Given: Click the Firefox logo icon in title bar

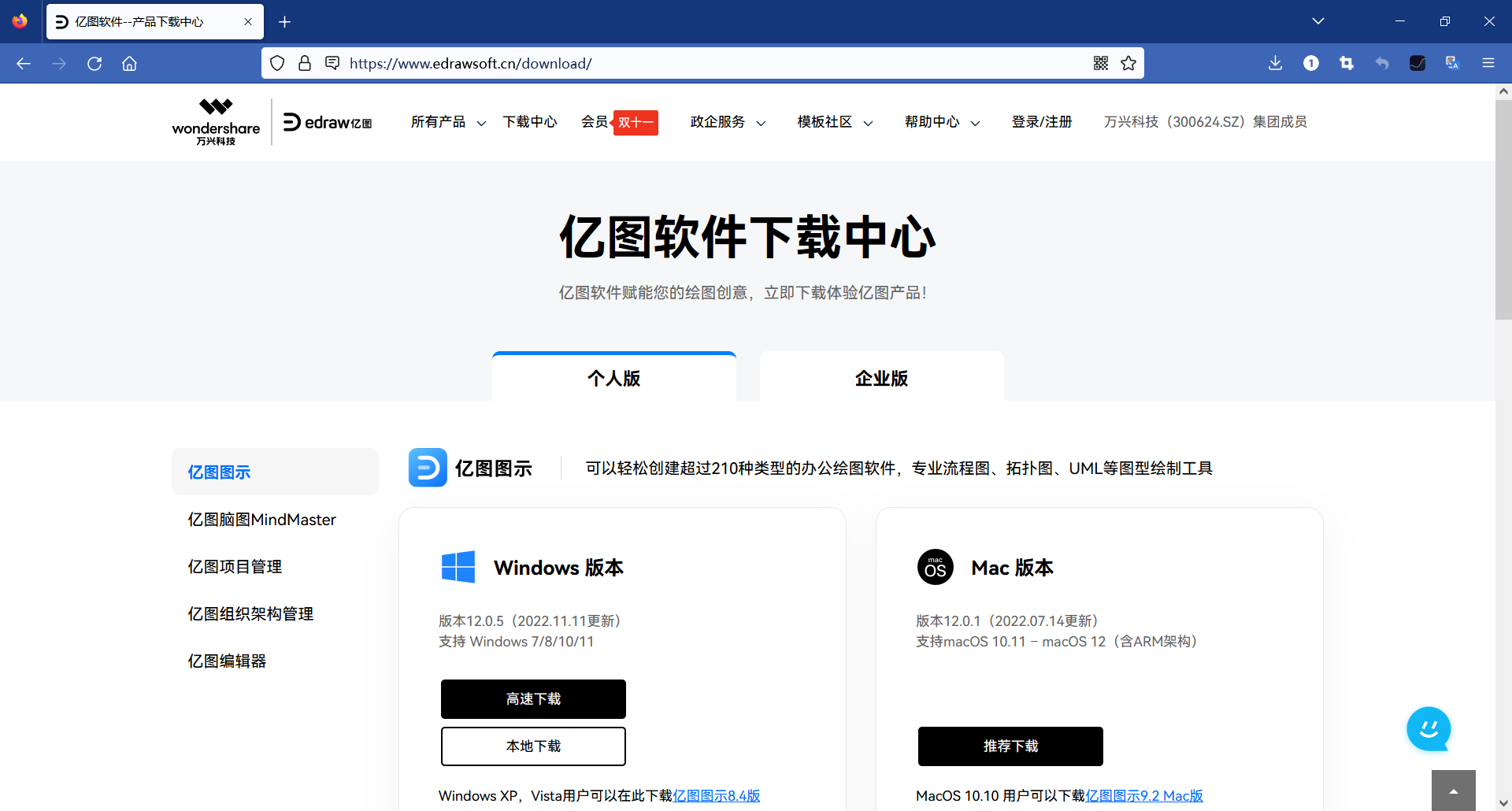Looking at the screenshot, I should [20, 21].
